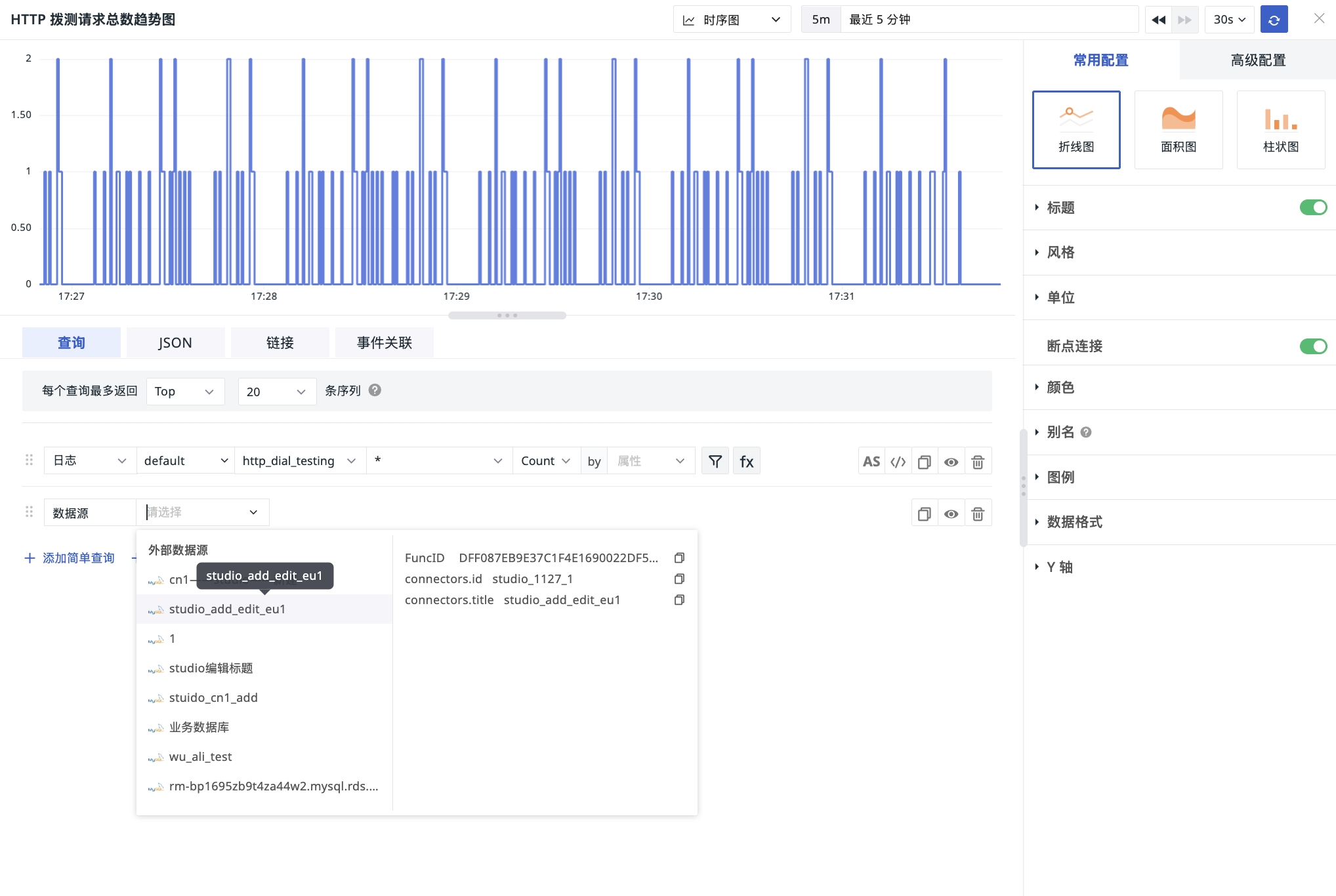Close the chart editor with X icon
This screenshot has width=1336, height=896.
[x=1319, y=18]
